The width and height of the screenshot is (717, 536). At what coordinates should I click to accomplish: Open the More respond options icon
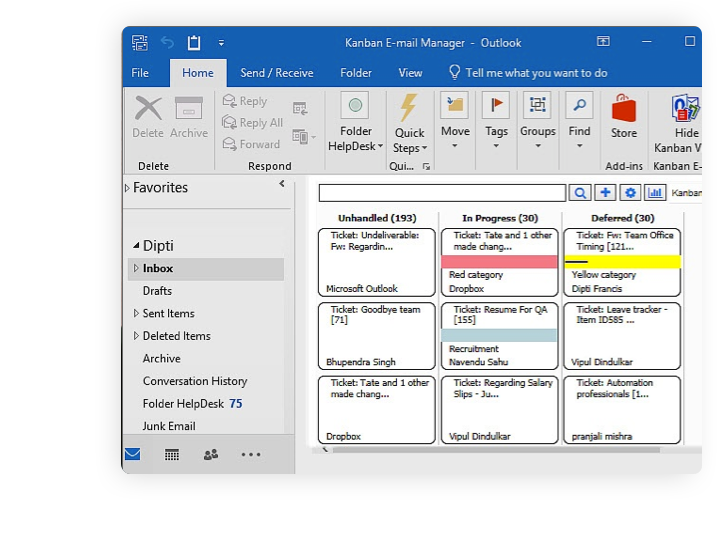304,136
